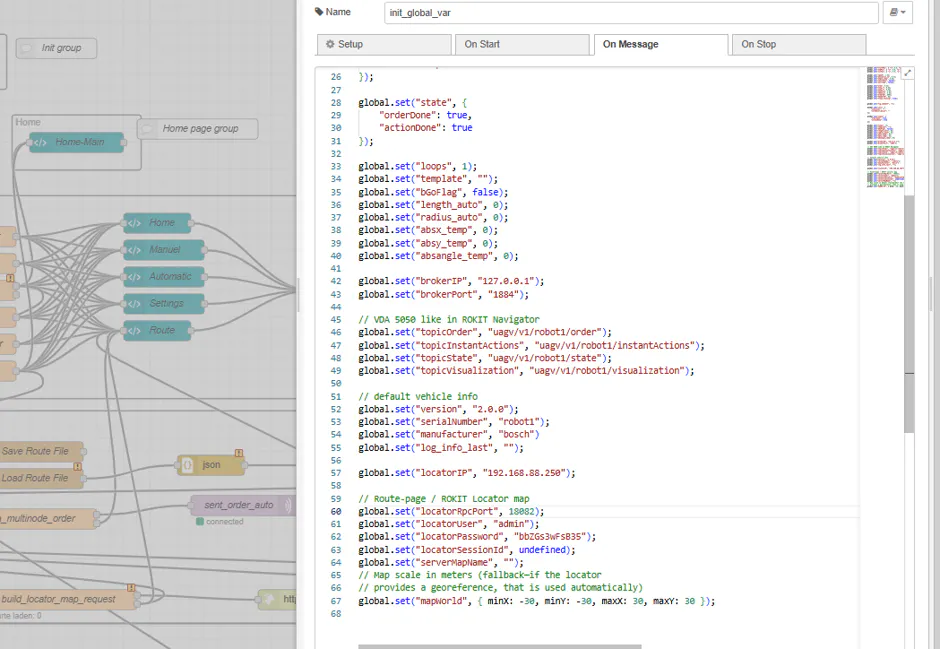Image resolution: width=940 pixels, height=649 pixels.
Task: Select the On Message tab
Action: click(661, 44)
